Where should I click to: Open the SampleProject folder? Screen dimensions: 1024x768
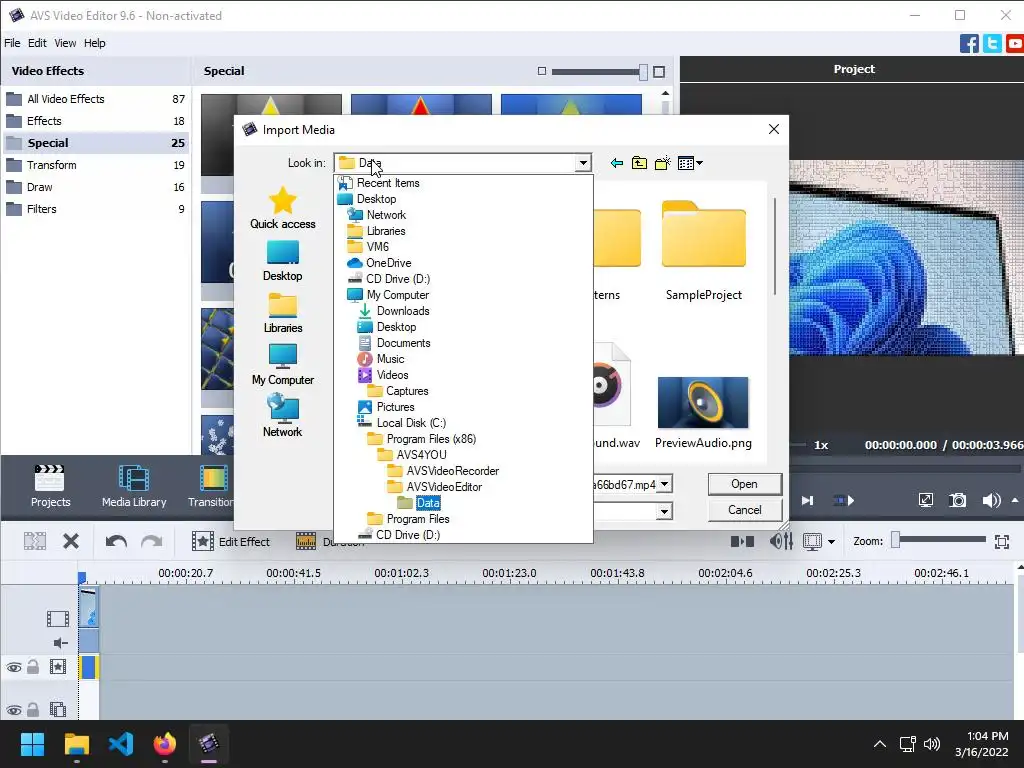tap(703, 251)
